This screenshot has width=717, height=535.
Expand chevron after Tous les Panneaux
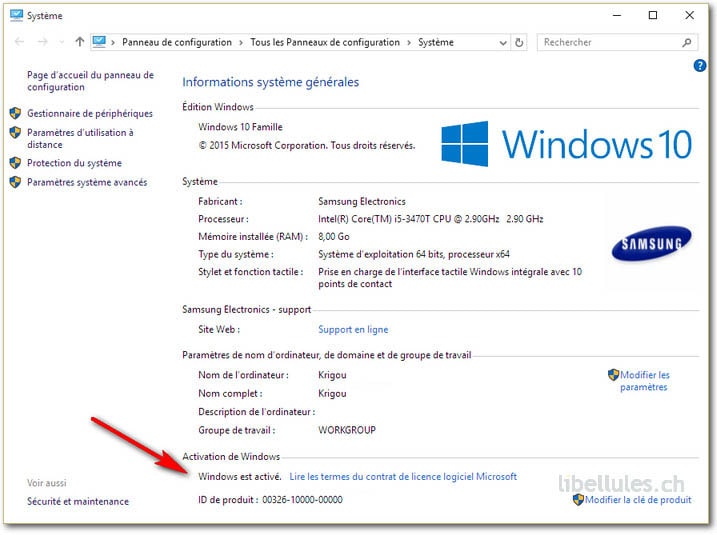(409, 43)
